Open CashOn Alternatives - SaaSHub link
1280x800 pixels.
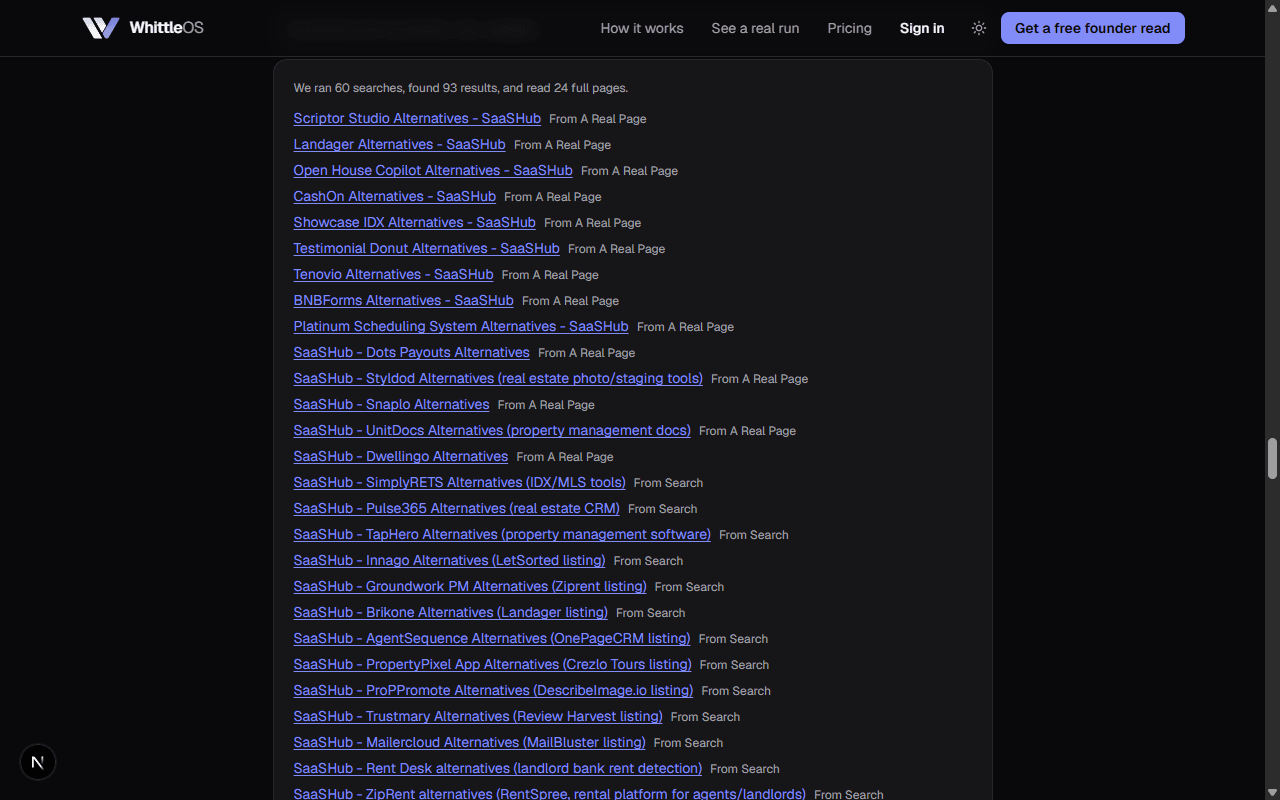(x=394, y=196)
